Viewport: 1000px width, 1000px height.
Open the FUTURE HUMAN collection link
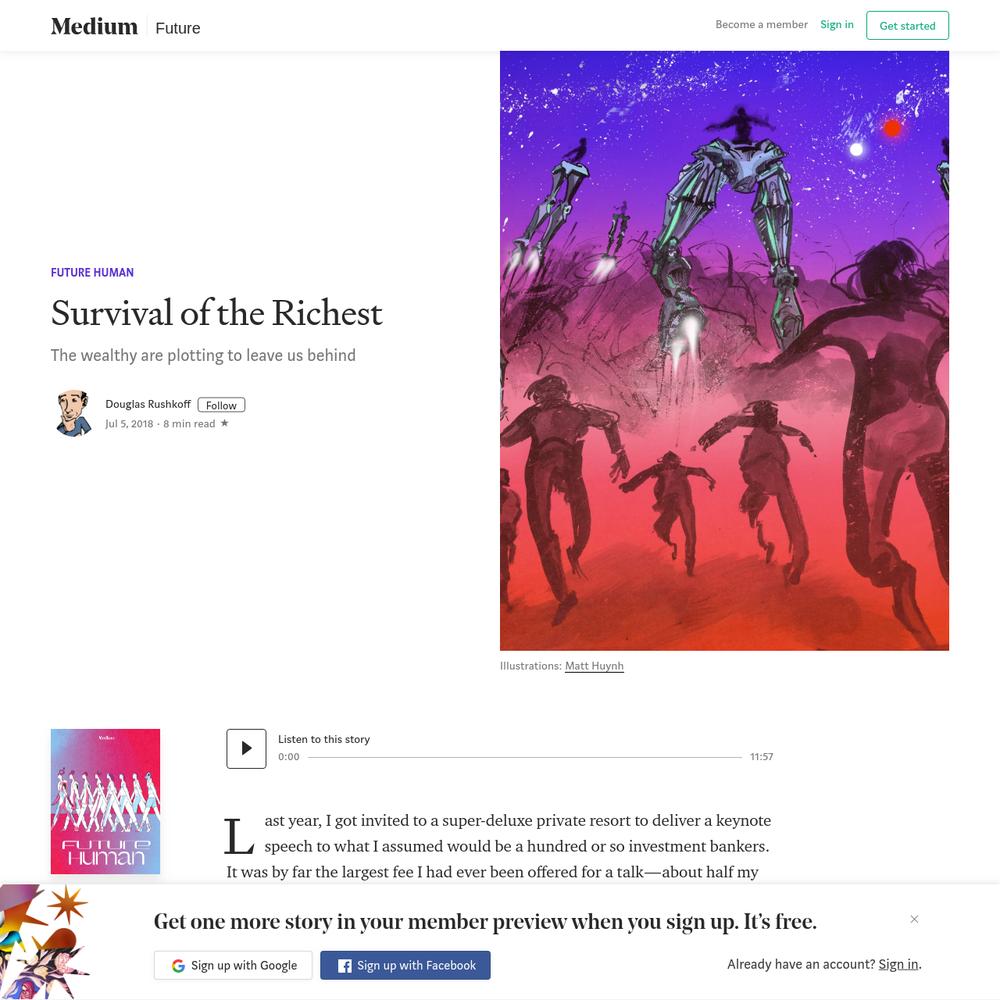(x=92, y=272)
